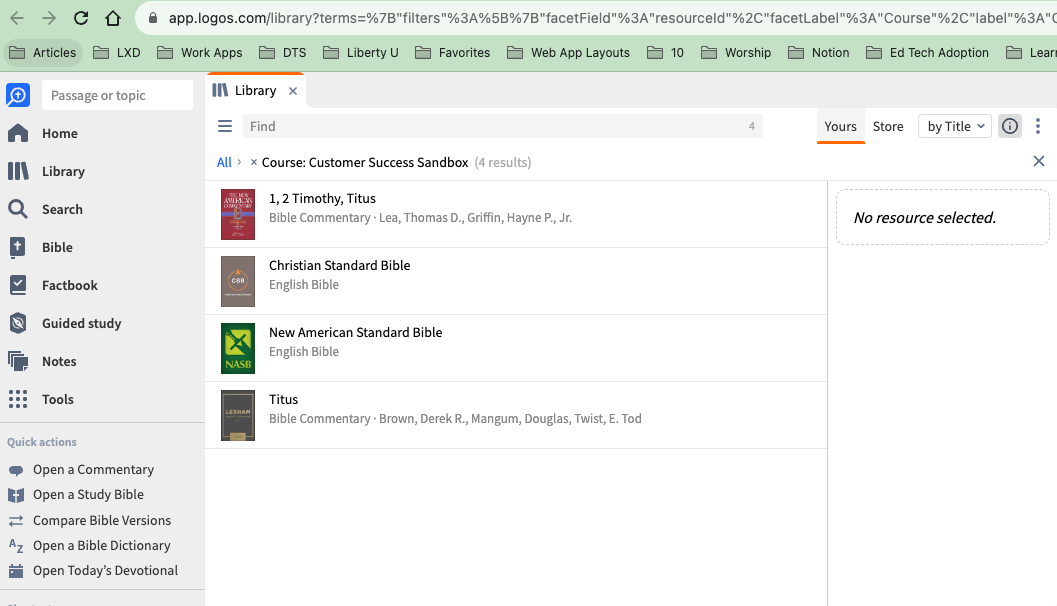Open the library hamburger filter menu
This screenshot has height=606, width=1057.
coord(225,126)
